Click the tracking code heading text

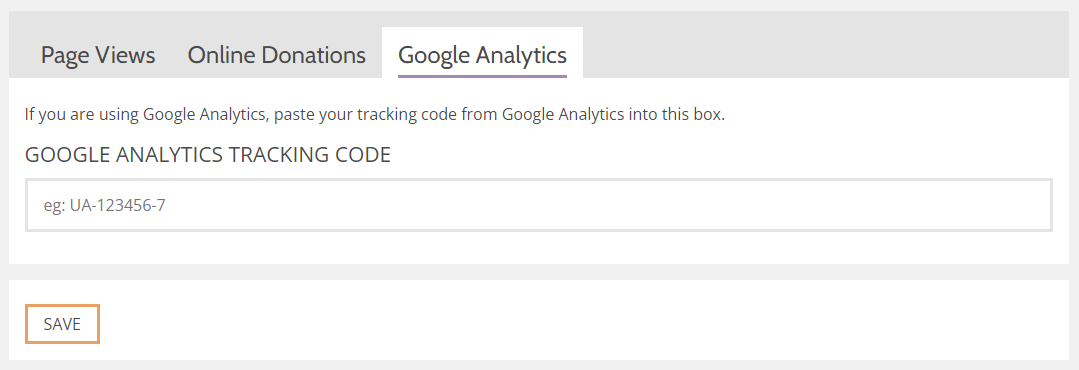[208, 155]
